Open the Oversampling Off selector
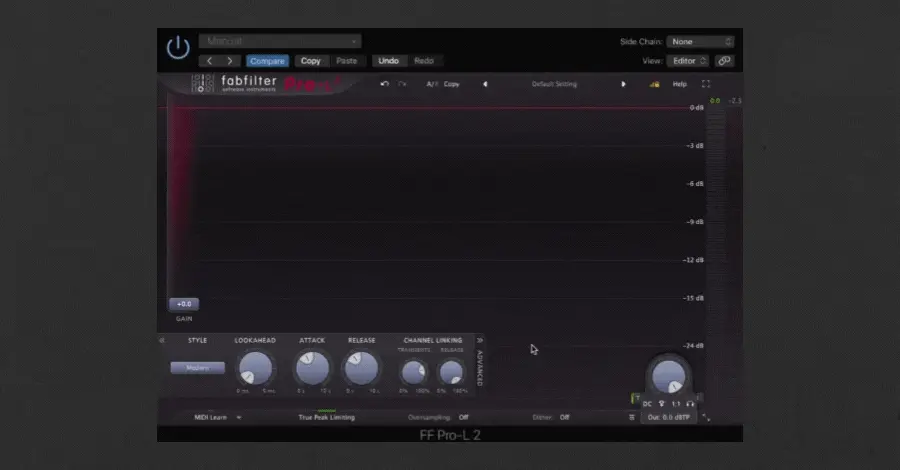 point(439,418)
